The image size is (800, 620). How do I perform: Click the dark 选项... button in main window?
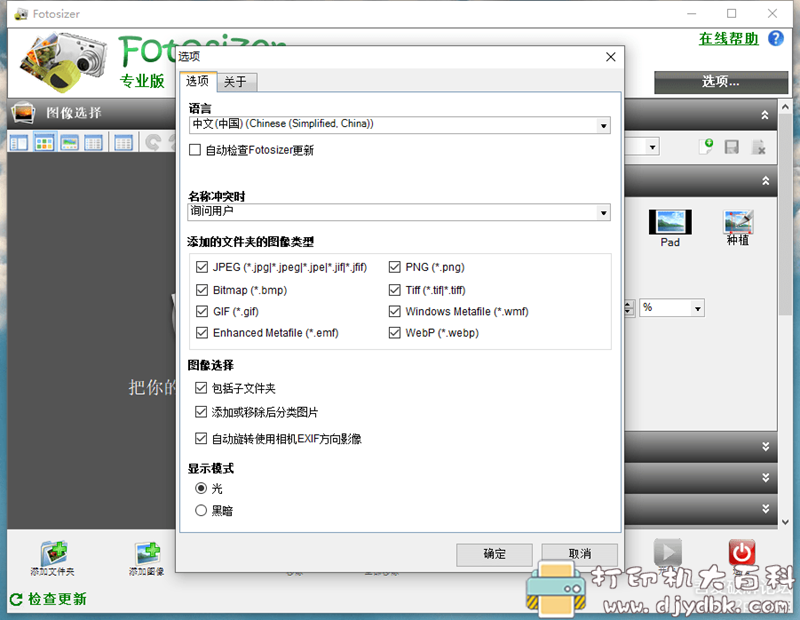click(721, 82)
